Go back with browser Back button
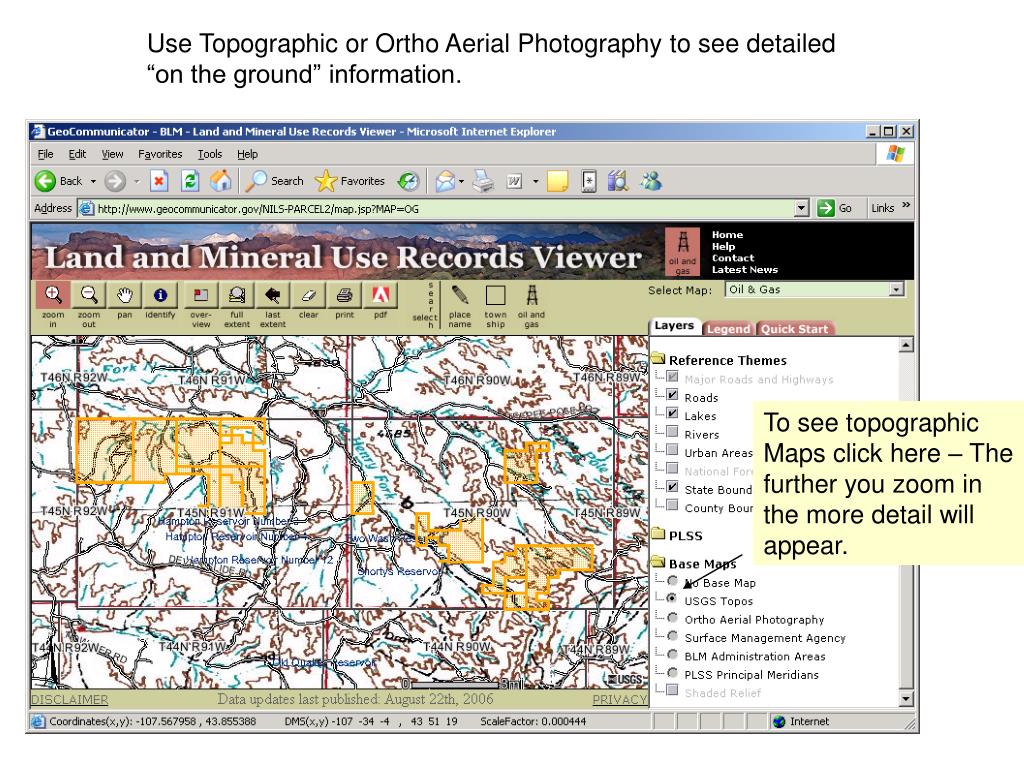Screen dimensions: 1024x768 59,181
